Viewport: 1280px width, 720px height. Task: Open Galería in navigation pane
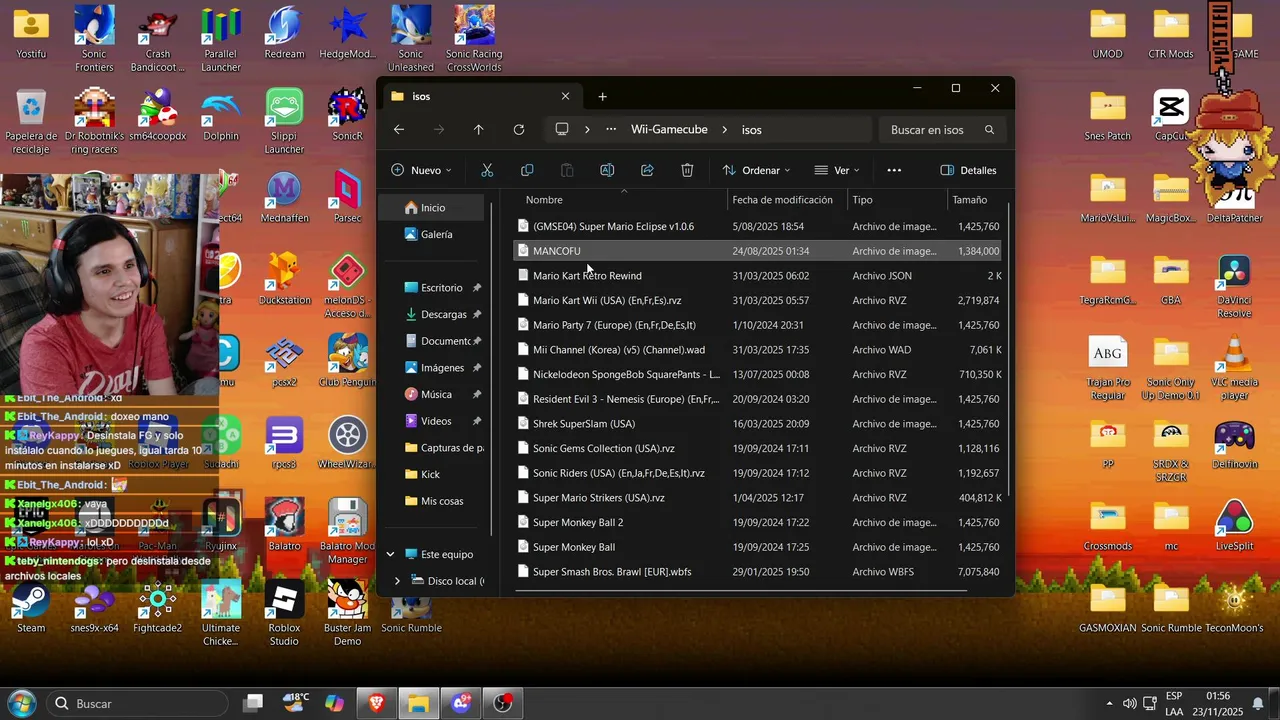[x=432, y=234]
